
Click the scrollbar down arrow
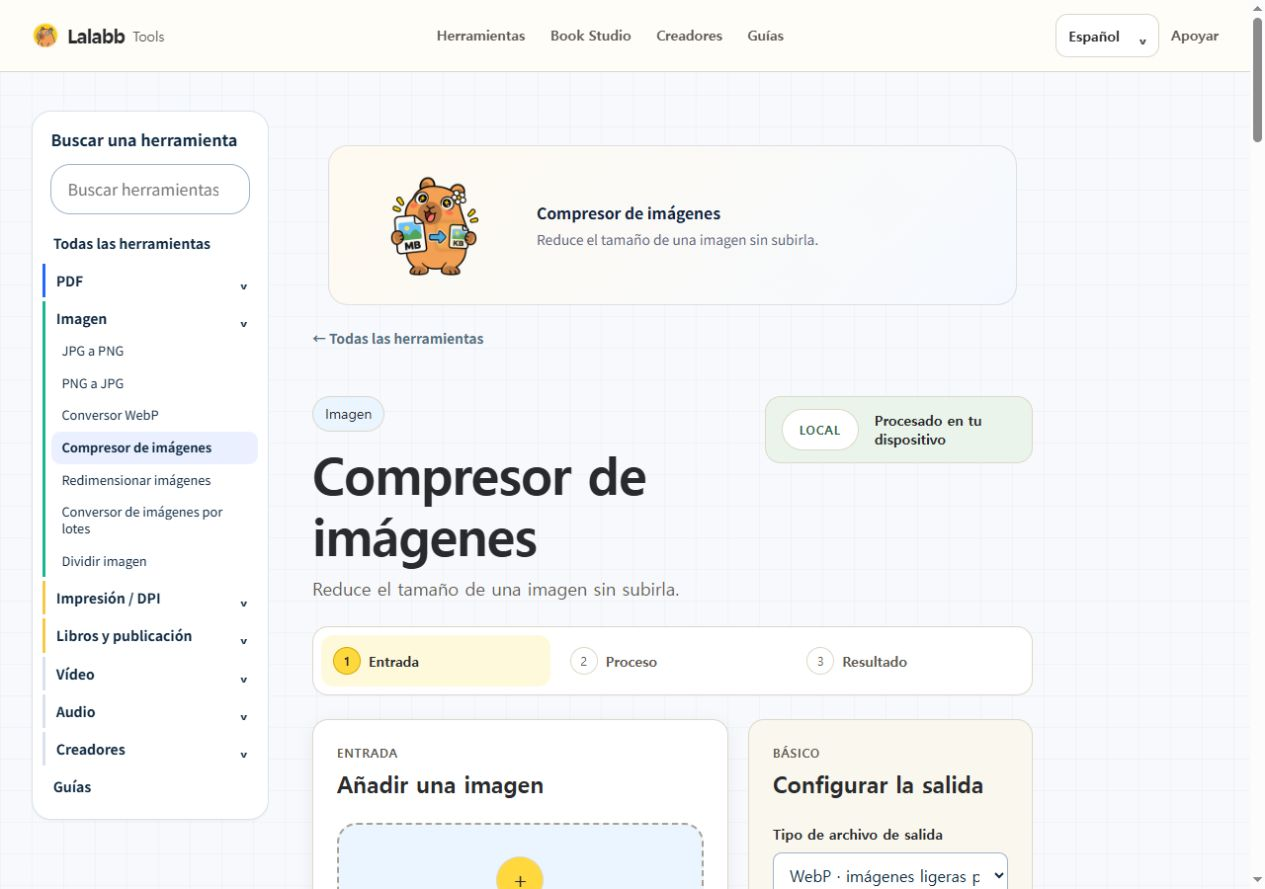(x=1258, y=880)
